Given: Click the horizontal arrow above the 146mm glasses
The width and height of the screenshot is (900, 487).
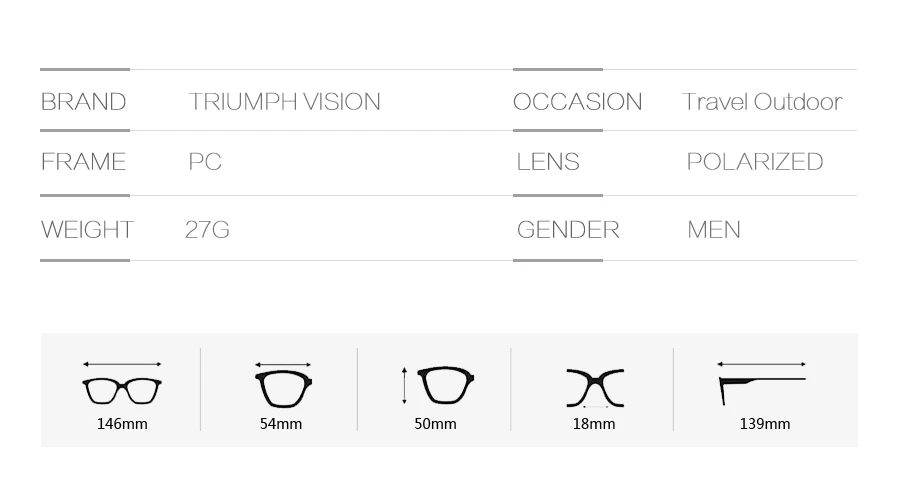Looking at the screenshot, I should [122, 364].
